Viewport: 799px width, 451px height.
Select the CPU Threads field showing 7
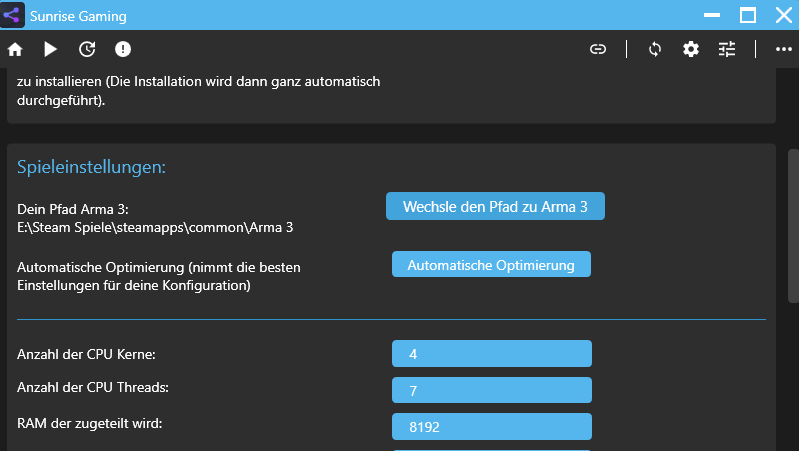click(491, 390)
